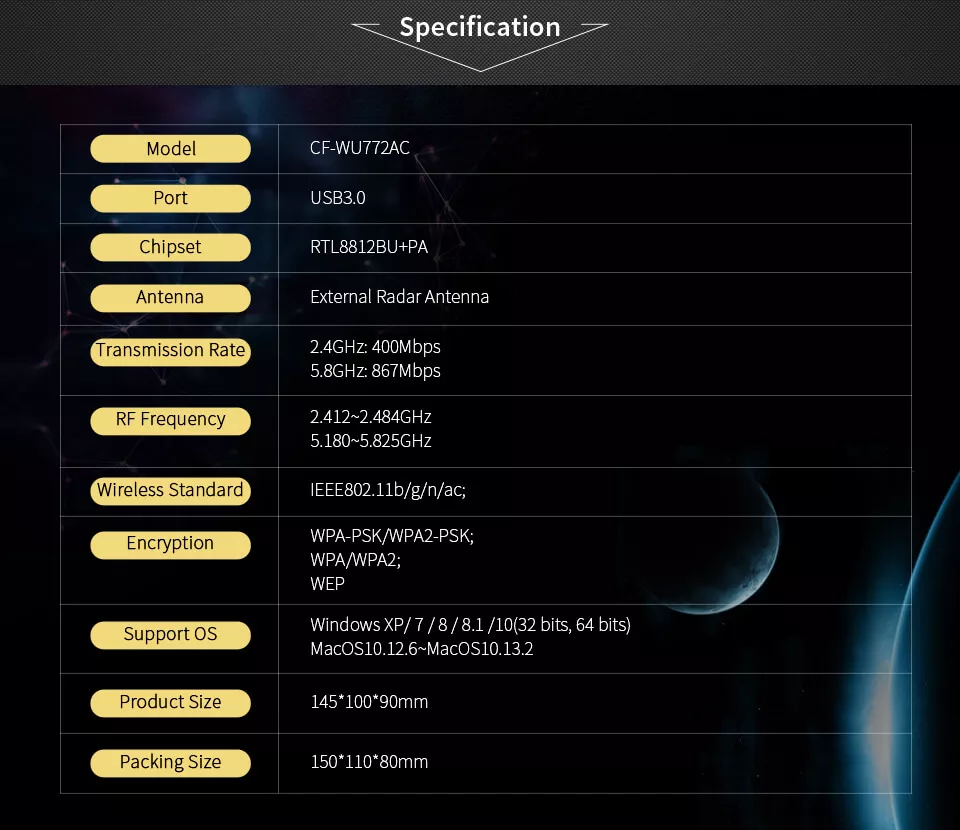Screen dimensions: 960x830
Task: Select the Encryption label badge
Action: pos(170,544)
